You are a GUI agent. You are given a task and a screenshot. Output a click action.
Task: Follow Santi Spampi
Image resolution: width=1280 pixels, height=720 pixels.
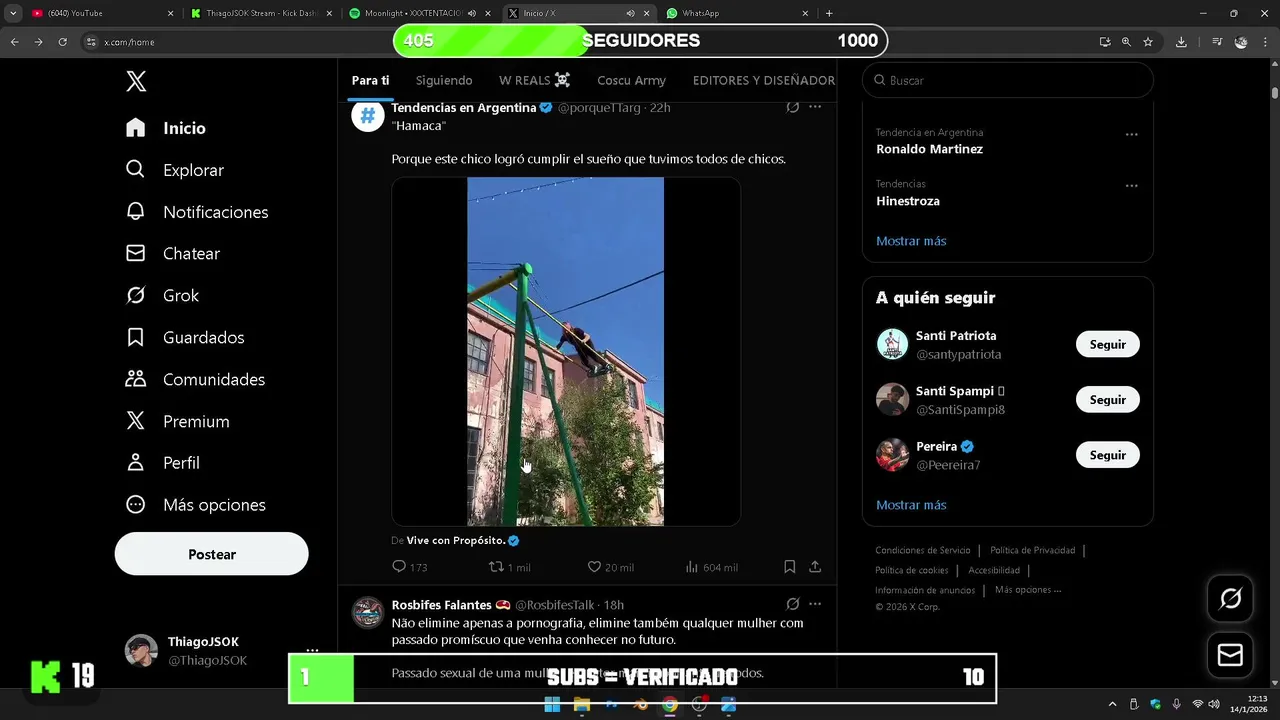click(1107, 400)
